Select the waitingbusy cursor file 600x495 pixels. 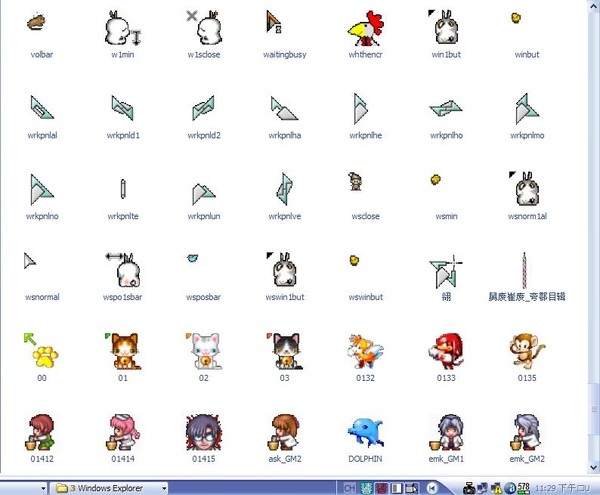pyautogui.click(x=274, y=22)
